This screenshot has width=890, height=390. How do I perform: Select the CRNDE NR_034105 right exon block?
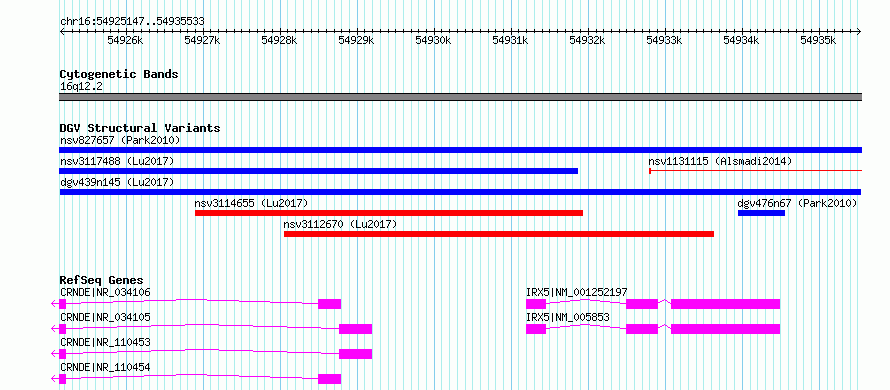[x=355, y=329]
